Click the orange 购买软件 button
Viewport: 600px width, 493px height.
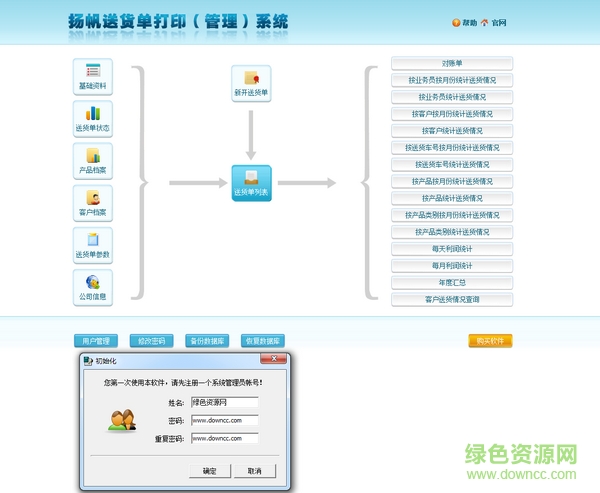tap(490, 341)
